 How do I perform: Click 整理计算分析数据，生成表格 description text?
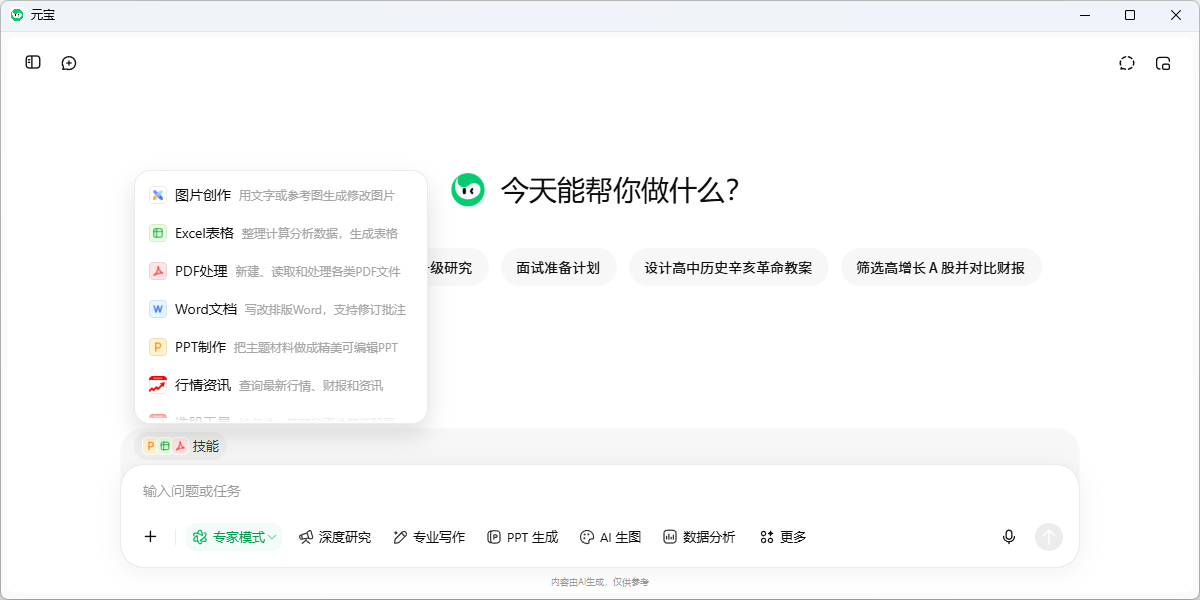[319, 233]
